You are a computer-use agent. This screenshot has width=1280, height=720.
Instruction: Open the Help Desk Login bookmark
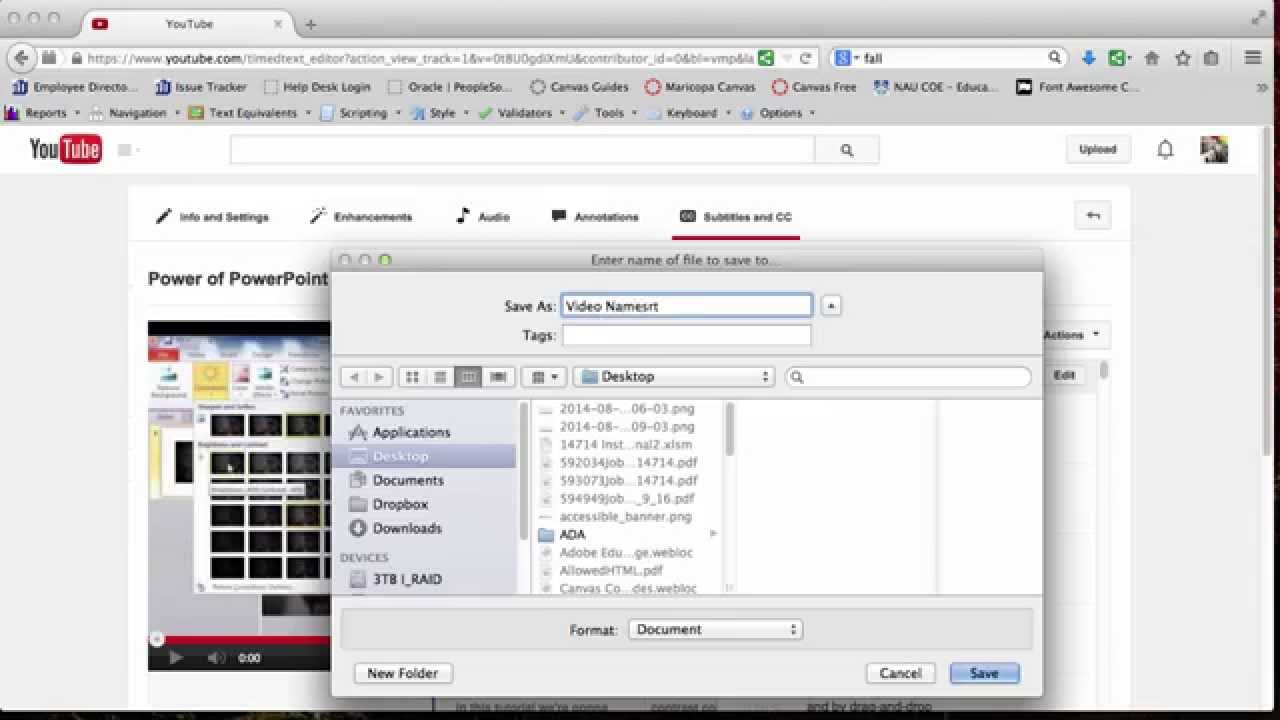(x=316, y=87)
